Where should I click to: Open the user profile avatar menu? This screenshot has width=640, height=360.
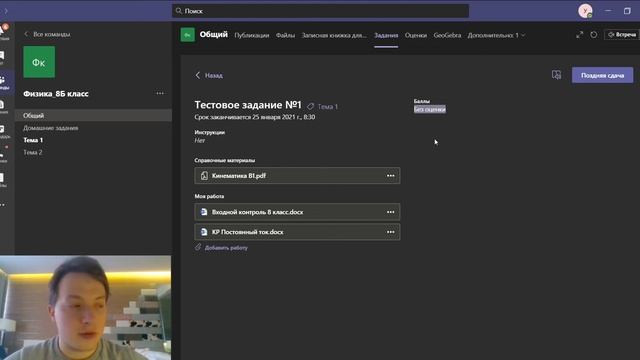point(585,11)
